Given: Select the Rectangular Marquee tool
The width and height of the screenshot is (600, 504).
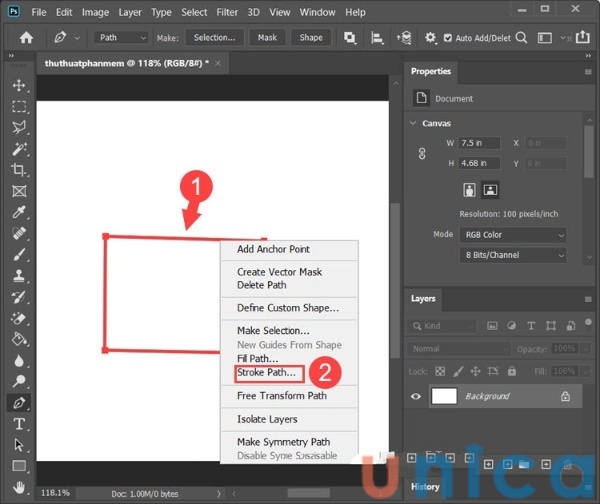Looking at the screenshot, I should [x=18, y=106].
